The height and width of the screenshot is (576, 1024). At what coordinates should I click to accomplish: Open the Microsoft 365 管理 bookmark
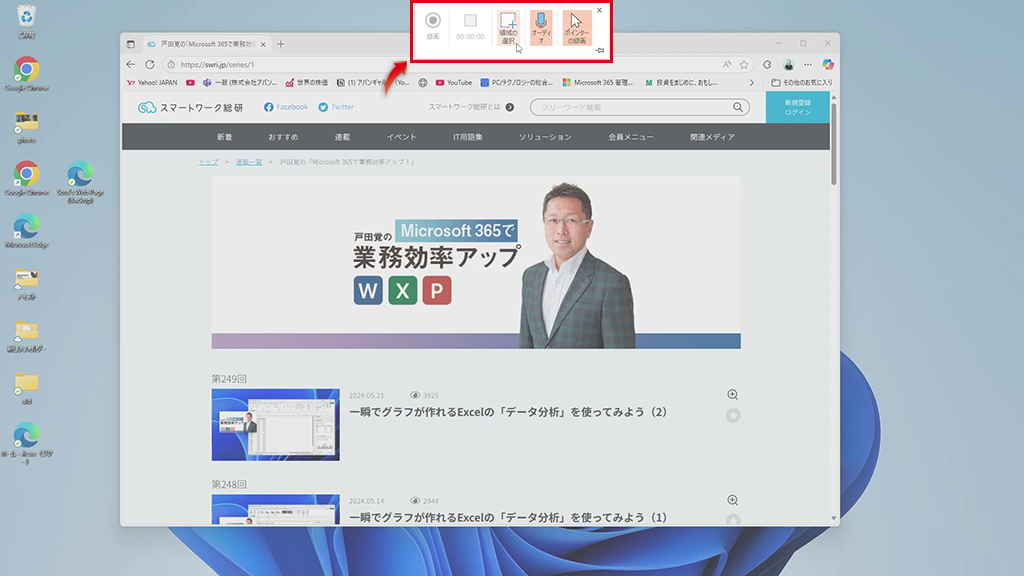598,83
